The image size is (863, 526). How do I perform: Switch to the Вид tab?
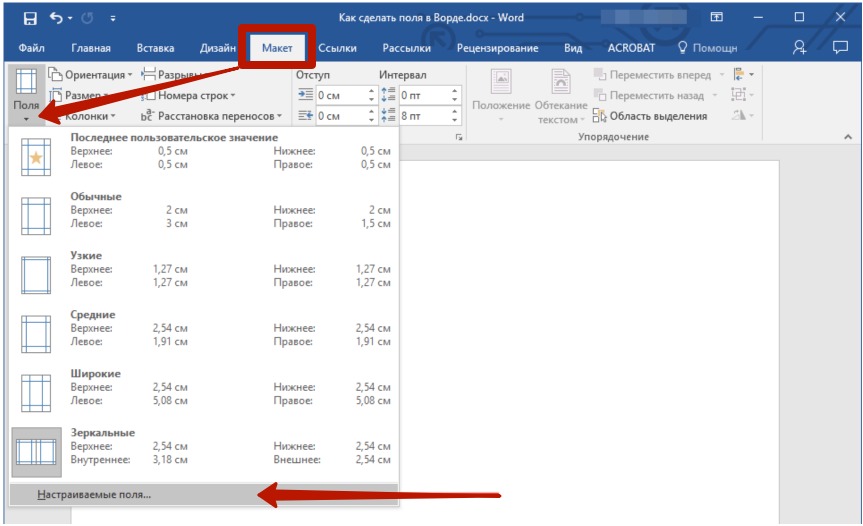click(x=573, y=48)
